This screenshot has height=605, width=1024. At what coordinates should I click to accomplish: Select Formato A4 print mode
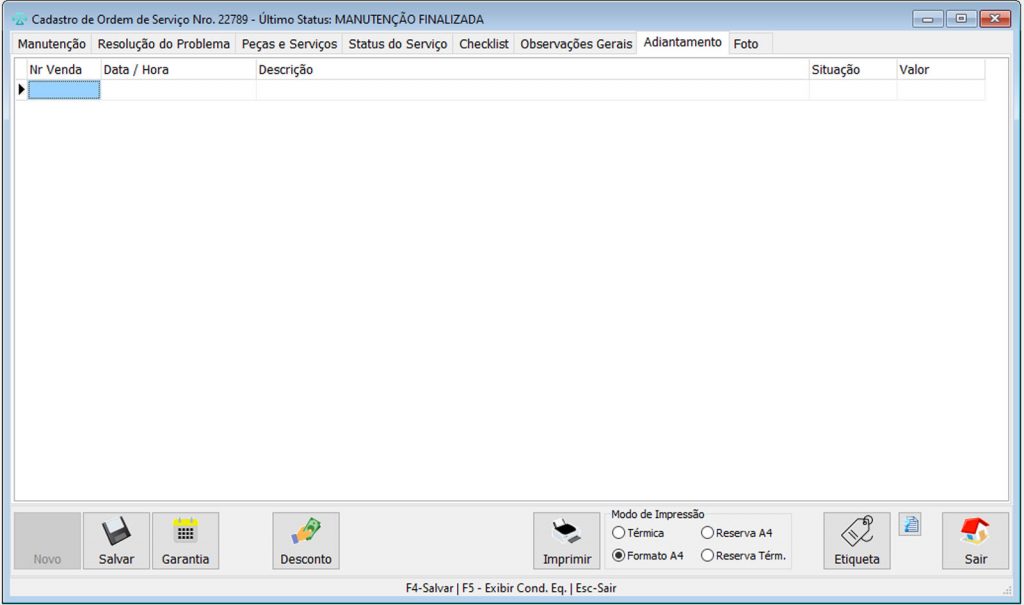(x=619, y=555)
